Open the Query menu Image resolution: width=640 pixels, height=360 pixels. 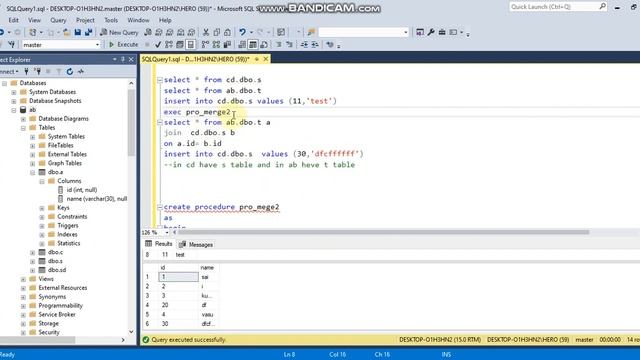58,20
